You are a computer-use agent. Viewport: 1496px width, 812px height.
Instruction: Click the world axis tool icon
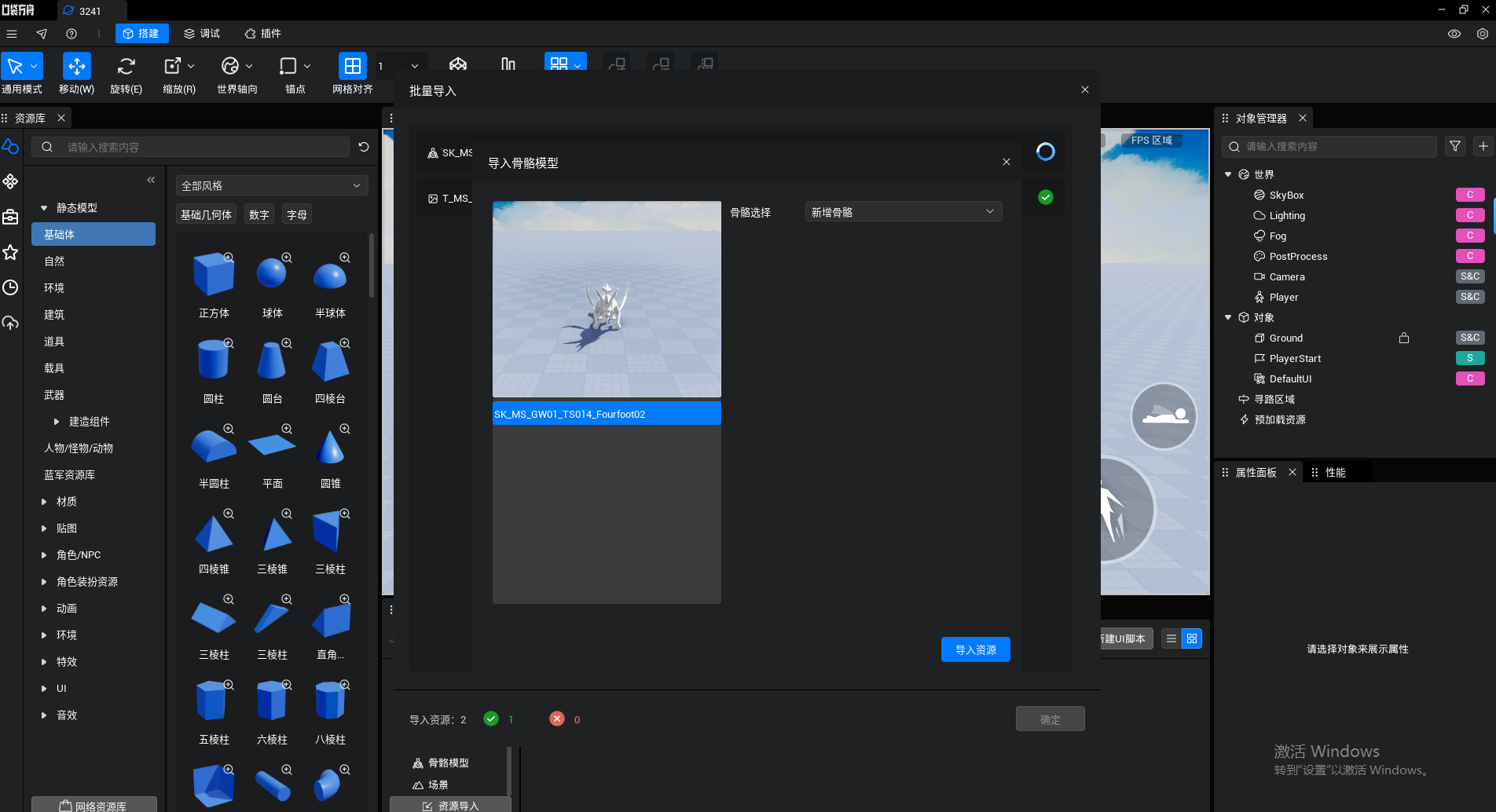click(x=230, y=67)
